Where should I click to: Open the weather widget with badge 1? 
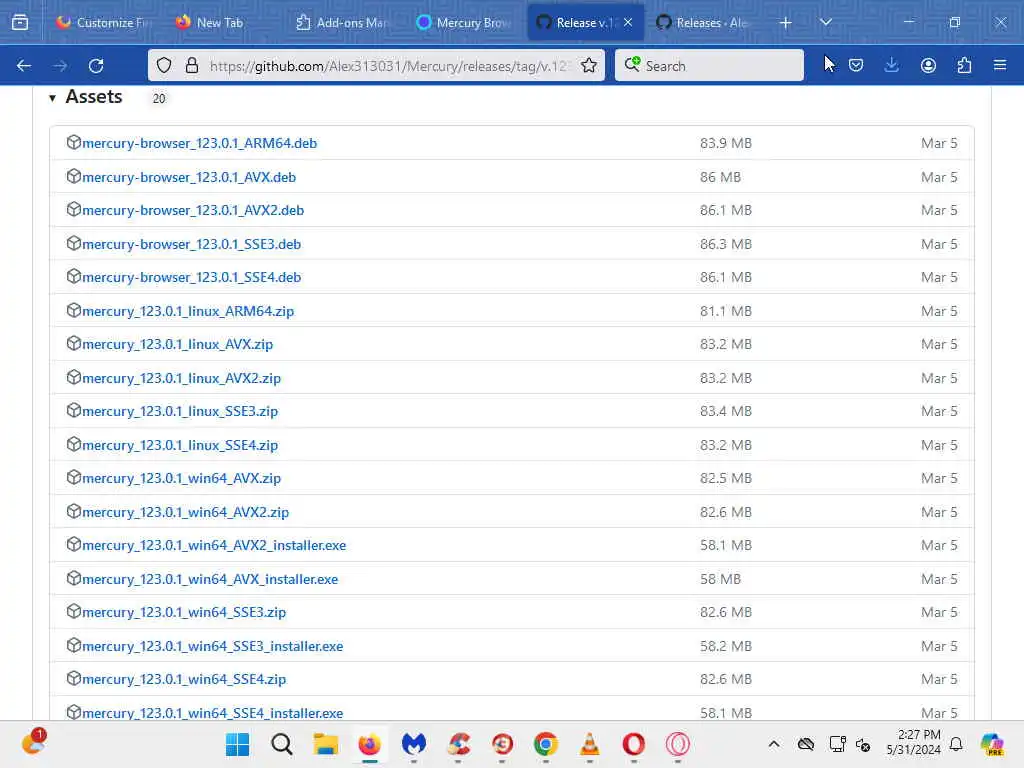33,743
